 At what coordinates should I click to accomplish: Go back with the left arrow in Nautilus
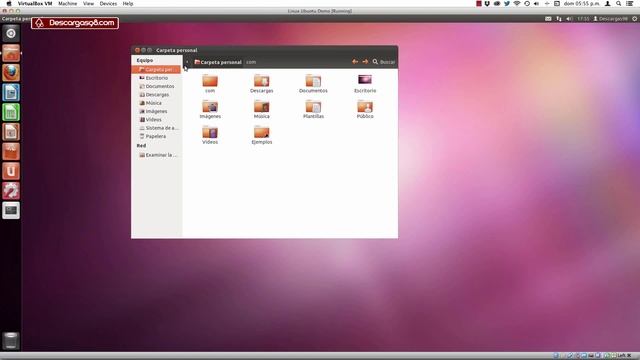pos(355,62)
